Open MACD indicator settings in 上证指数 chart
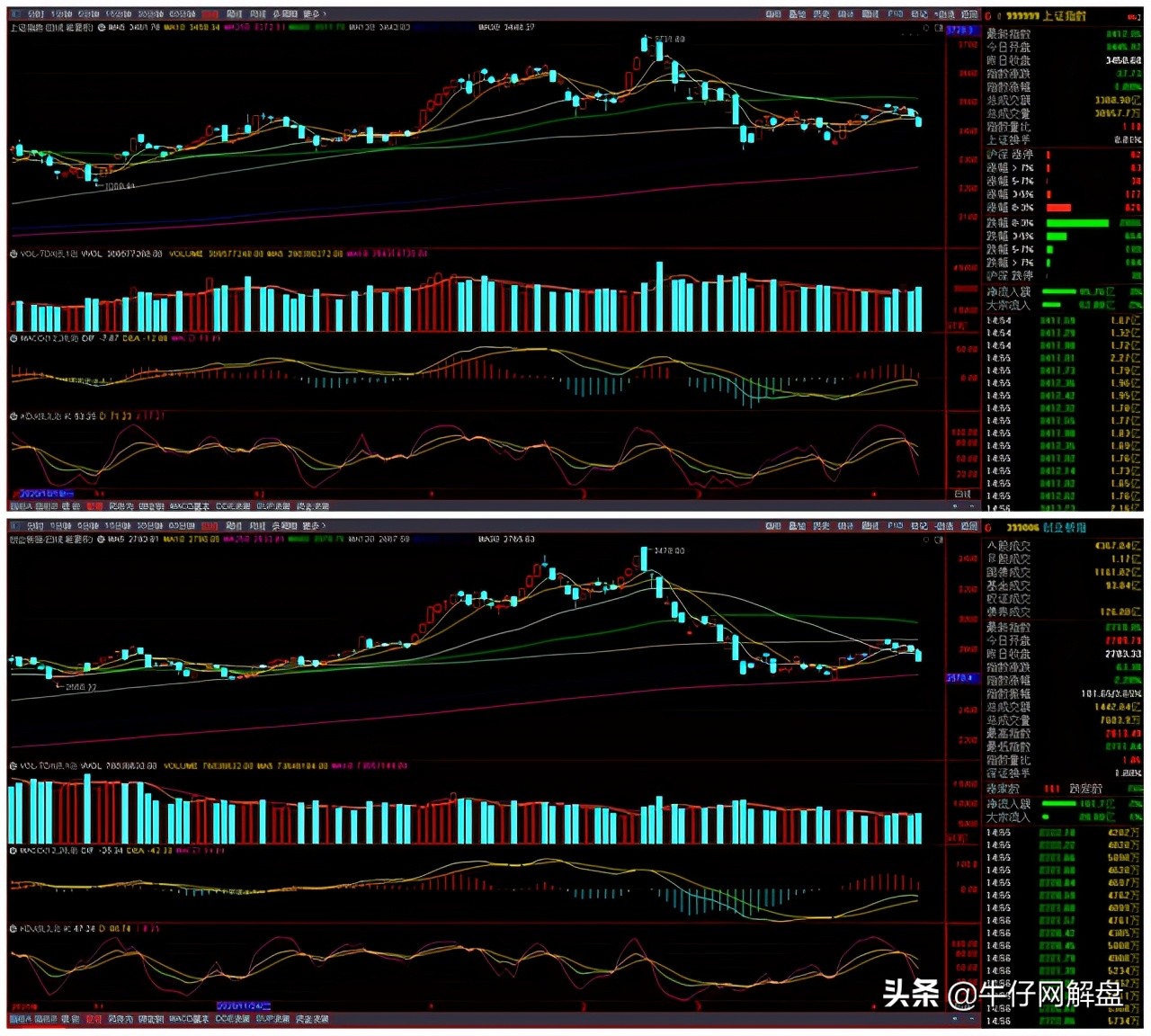 point(13,338)
